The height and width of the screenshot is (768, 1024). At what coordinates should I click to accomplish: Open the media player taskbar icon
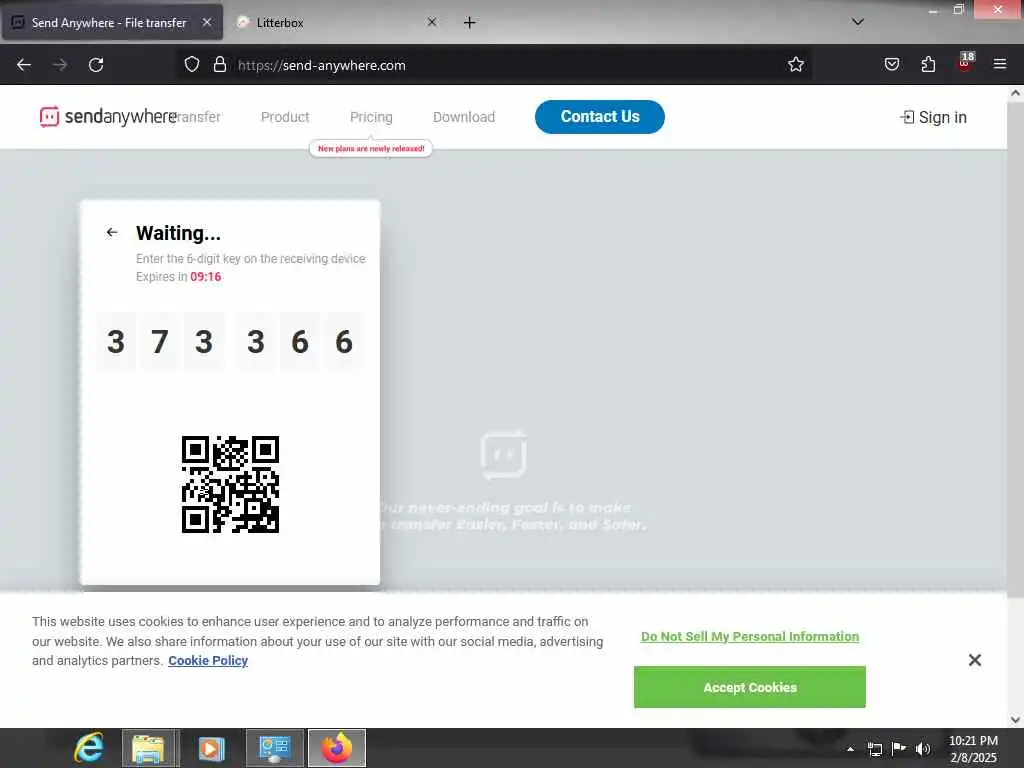click(210, 748)
